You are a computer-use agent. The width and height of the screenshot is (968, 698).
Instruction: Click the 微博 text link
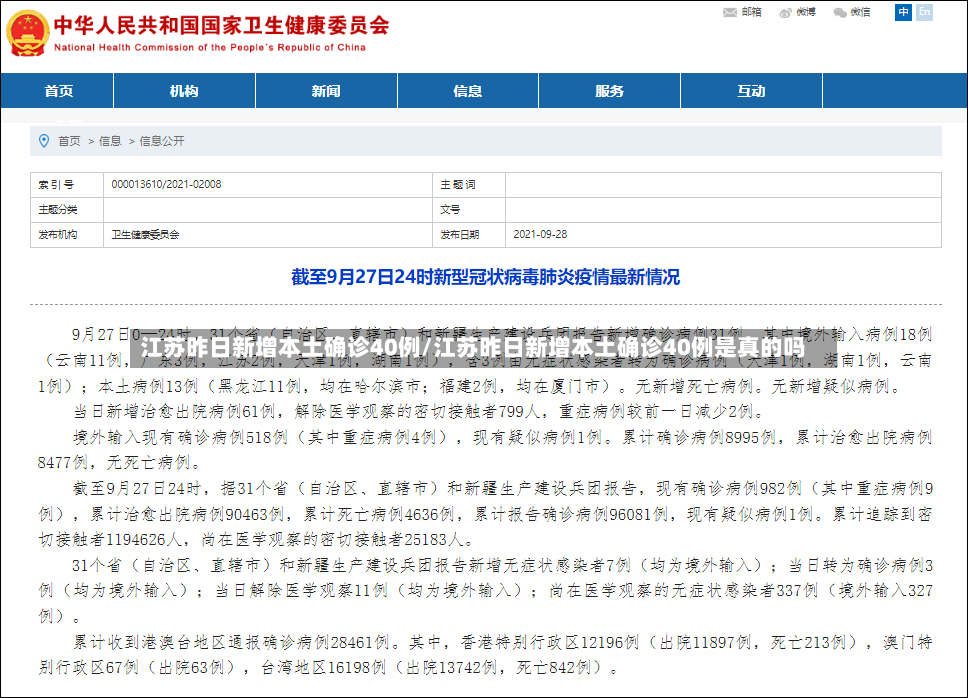click(x=806, y=12)
